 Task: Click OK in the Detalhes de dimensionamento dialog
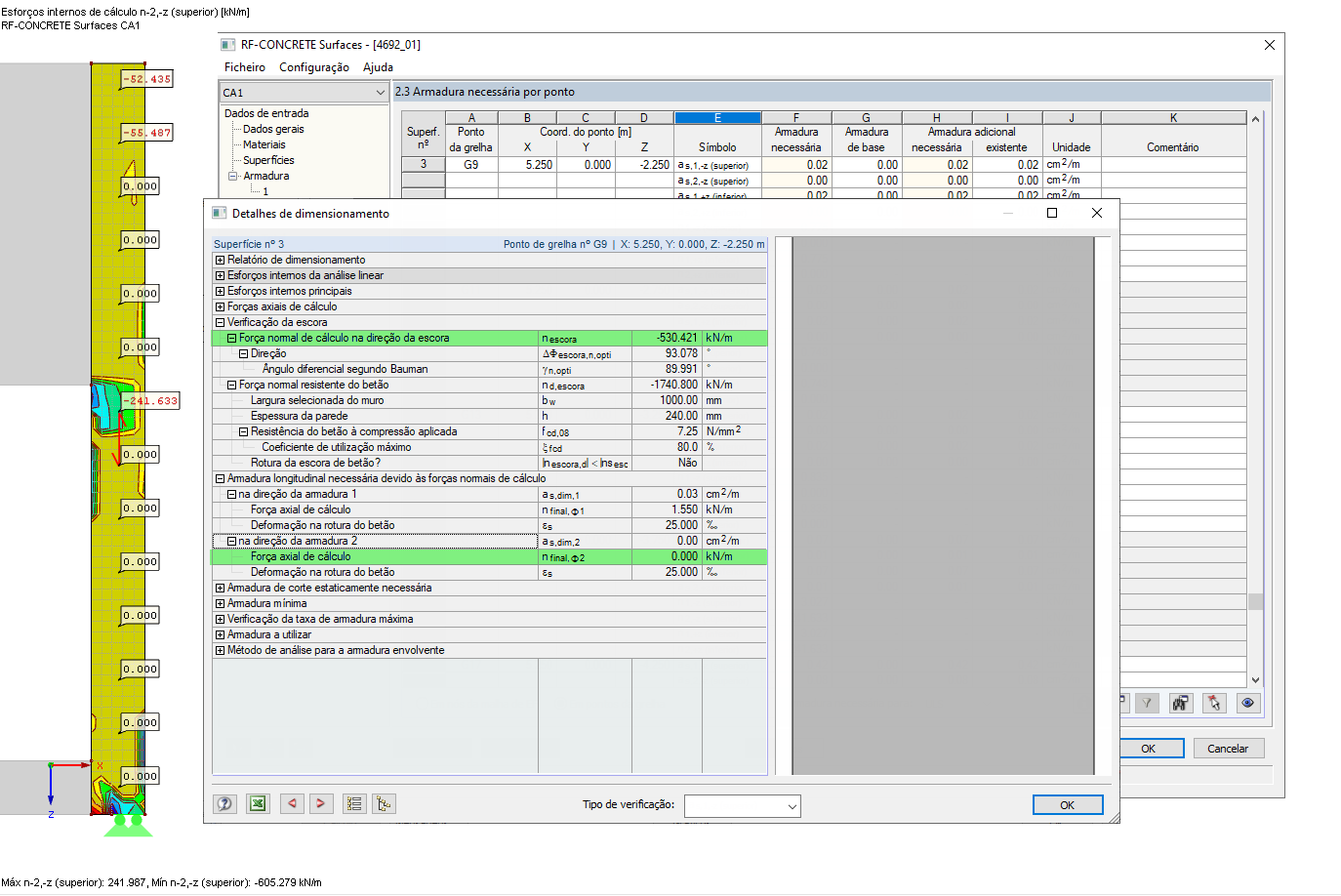(1068, 805)
